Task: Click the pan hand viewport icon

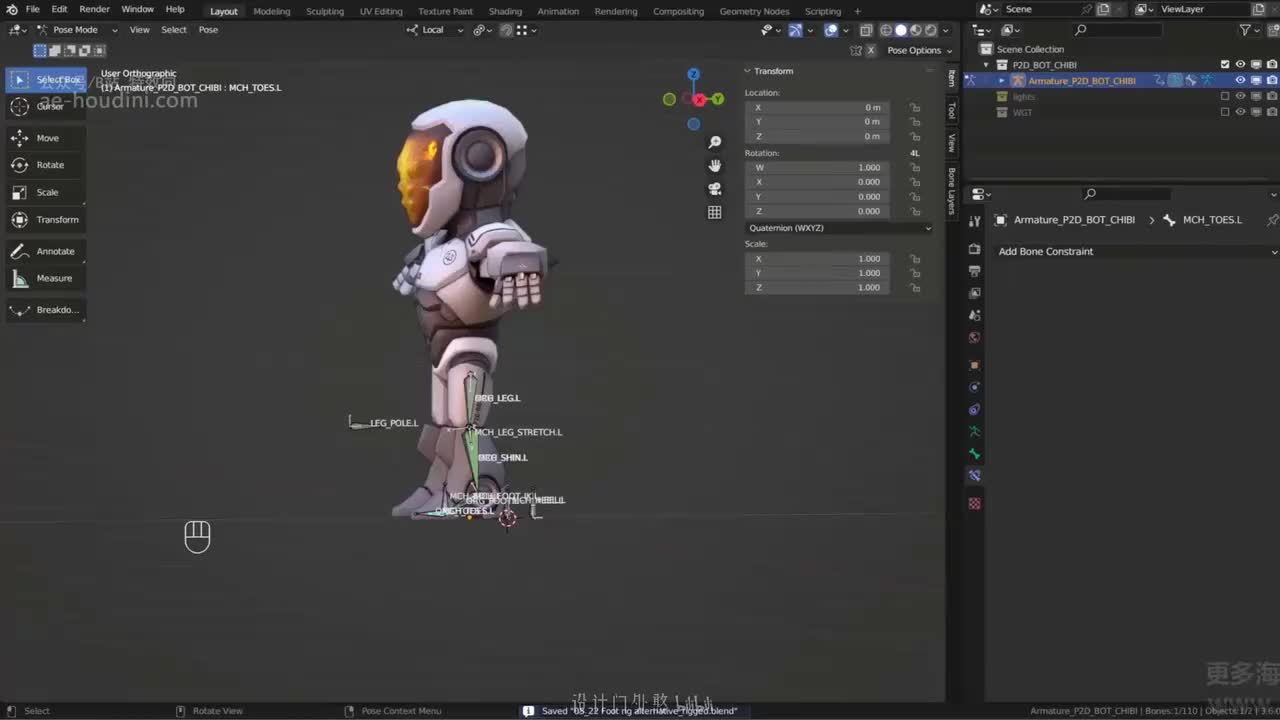Action: (x=715, y=165)
